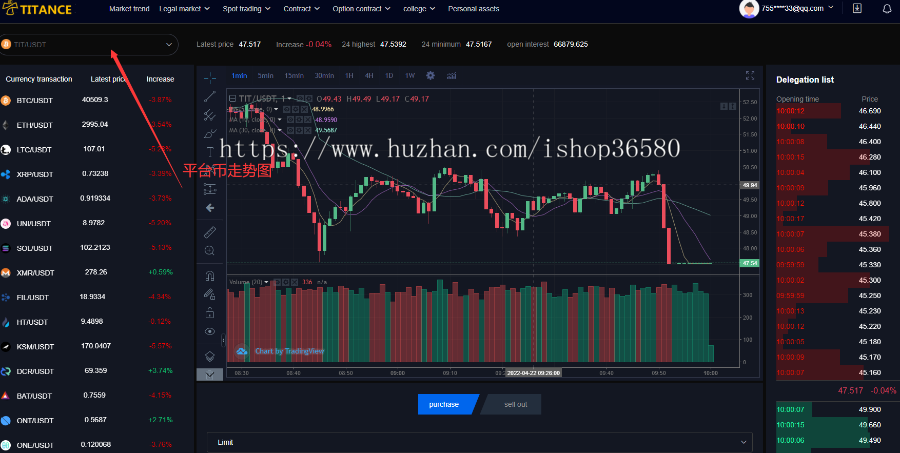Click the user avatar picture
Image resolution: width=900 pixels, height=453 pixels.
pos(748,9)
